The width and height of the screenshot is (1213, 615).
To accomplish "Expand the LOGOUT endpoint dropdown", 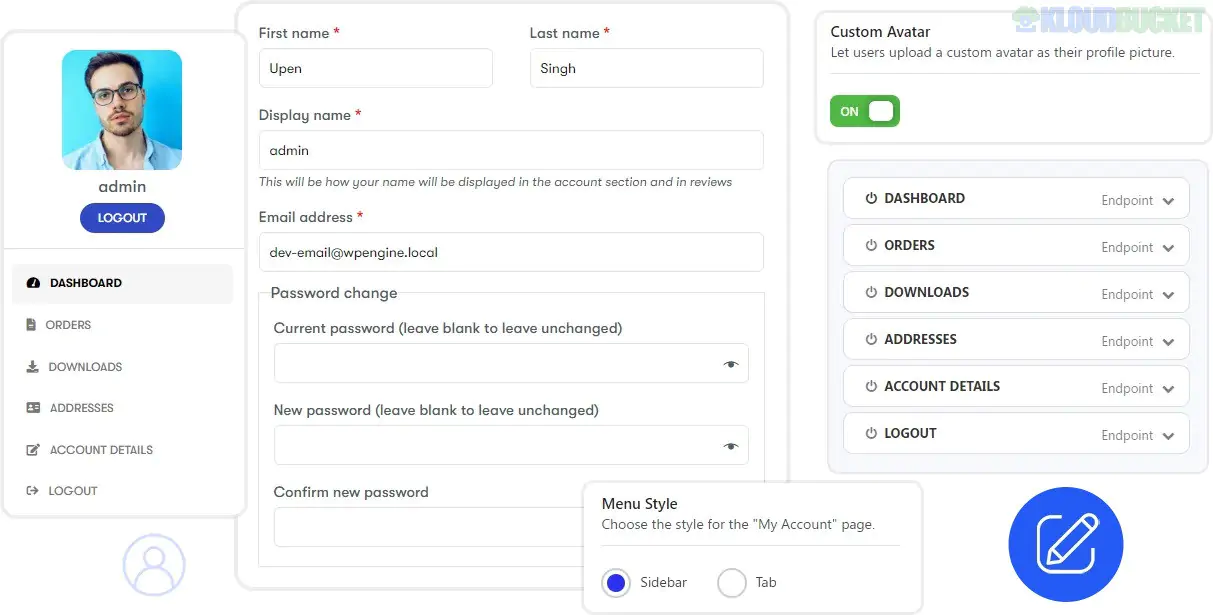I will tap(1169, 433).
